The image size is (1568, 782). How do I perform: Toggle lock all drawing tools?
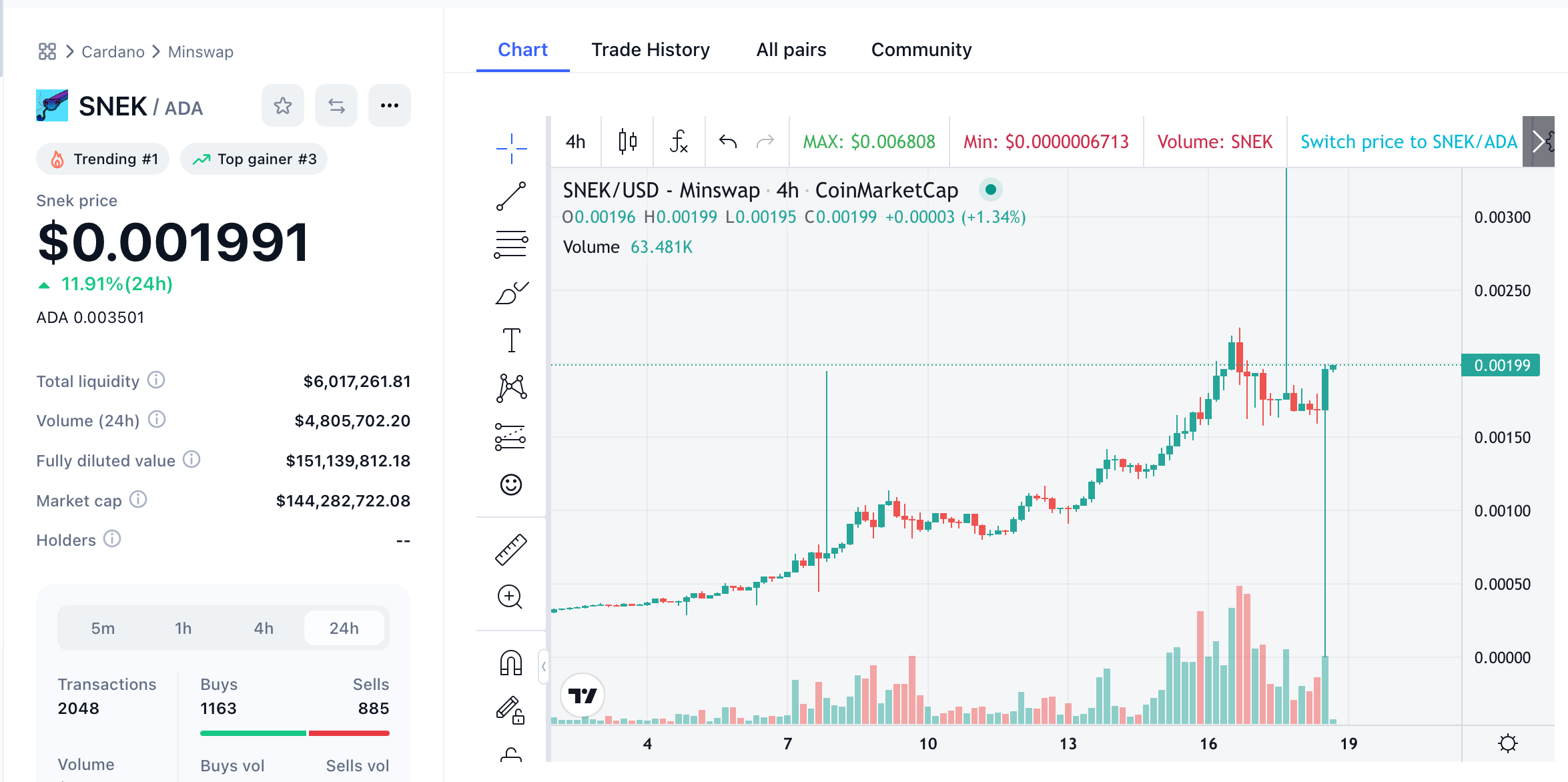coord(511,755)
